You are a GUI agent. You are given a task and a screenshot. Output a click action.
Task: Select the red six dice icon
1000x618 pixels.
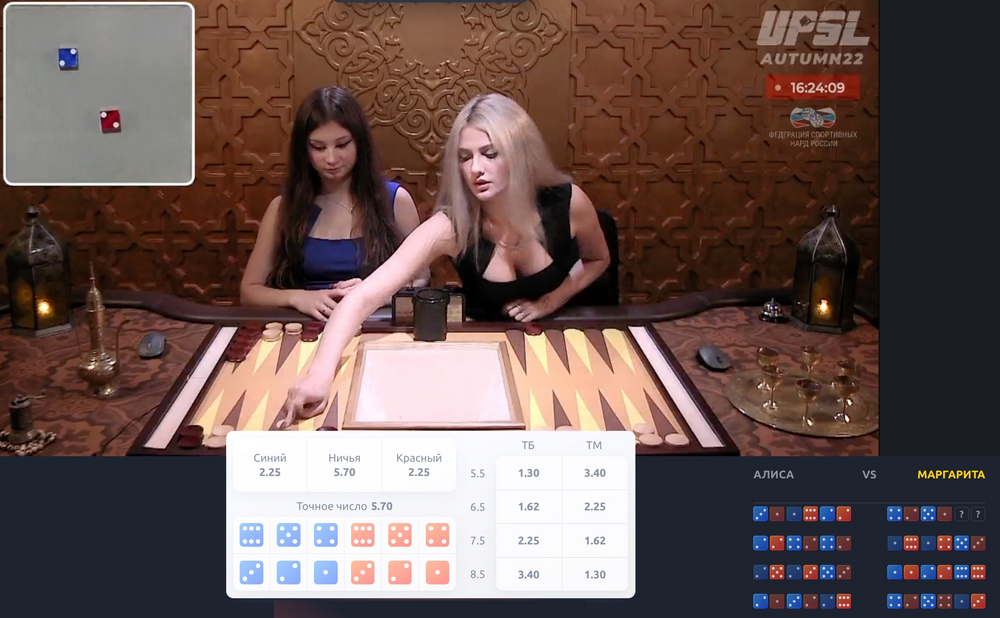pyautogui.click(x=363, y=535)
